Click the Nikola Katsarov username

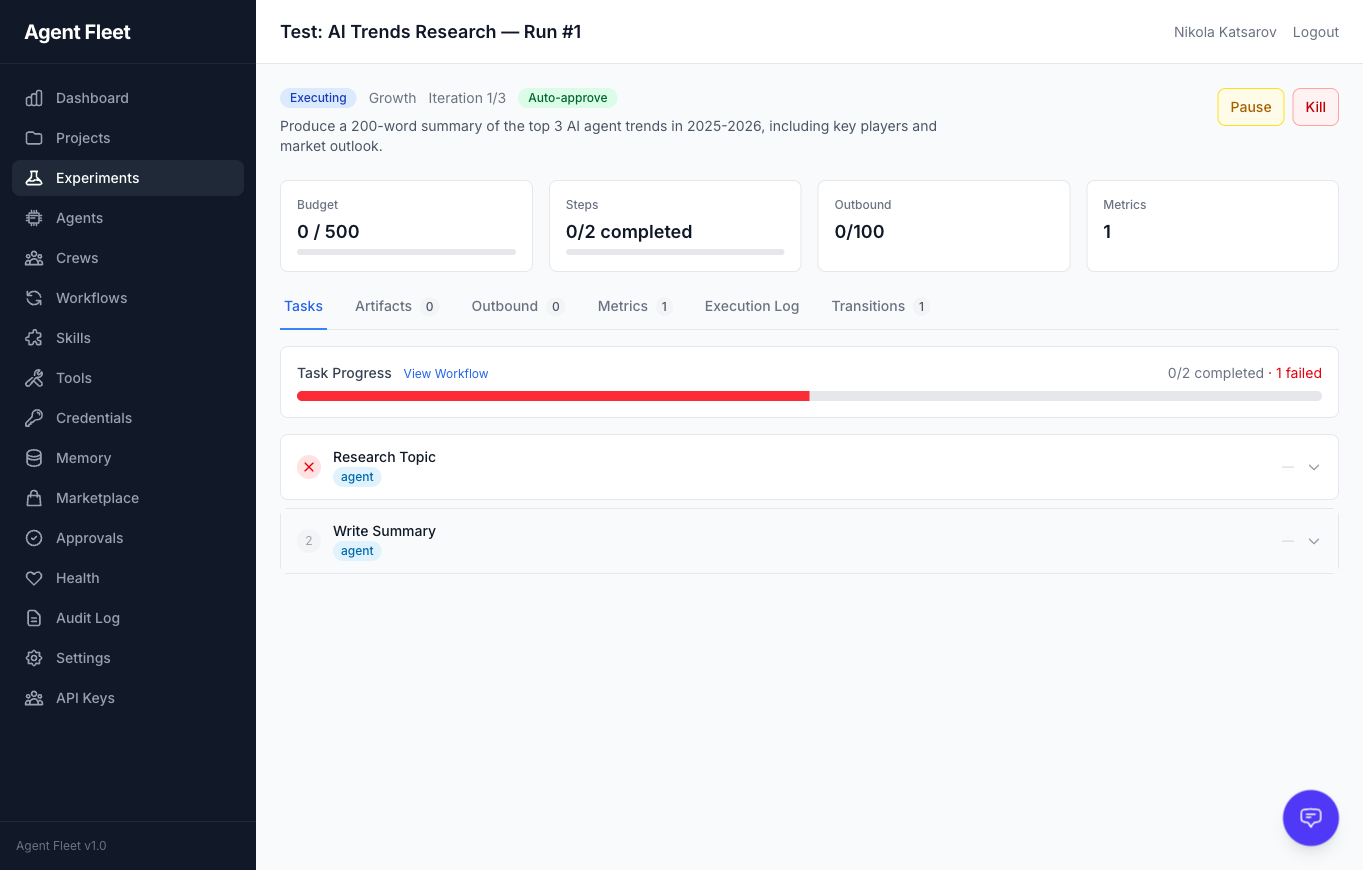point(1225,32)
